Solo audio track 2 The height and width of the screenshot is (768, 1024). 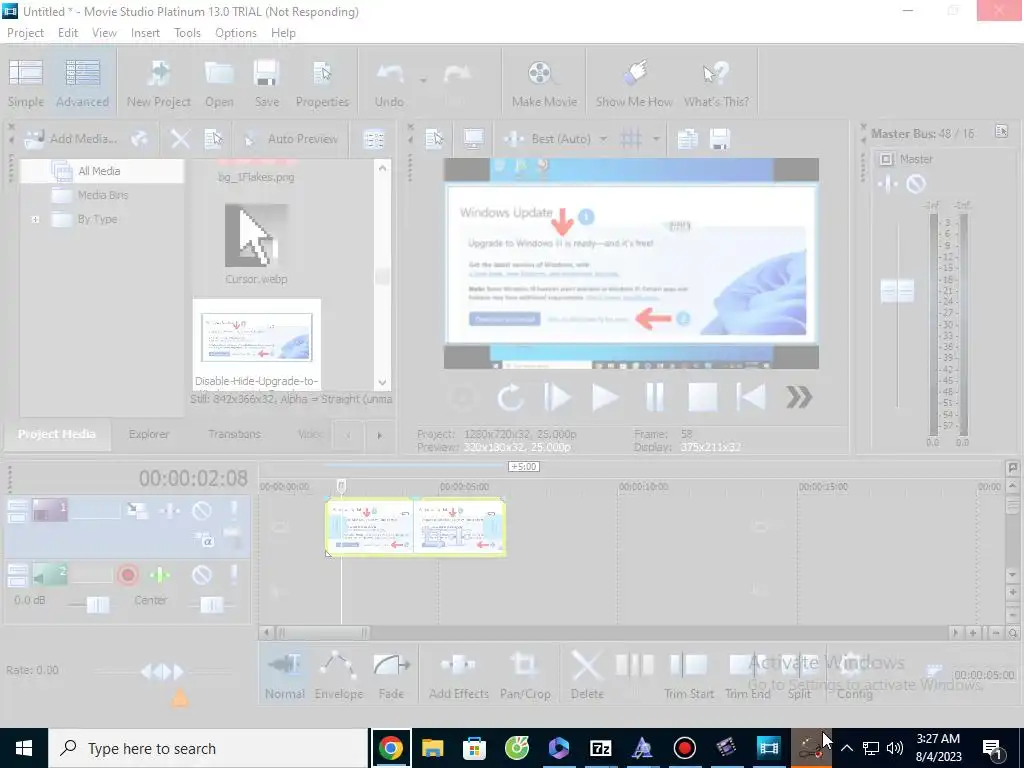[x=234, y=575]
